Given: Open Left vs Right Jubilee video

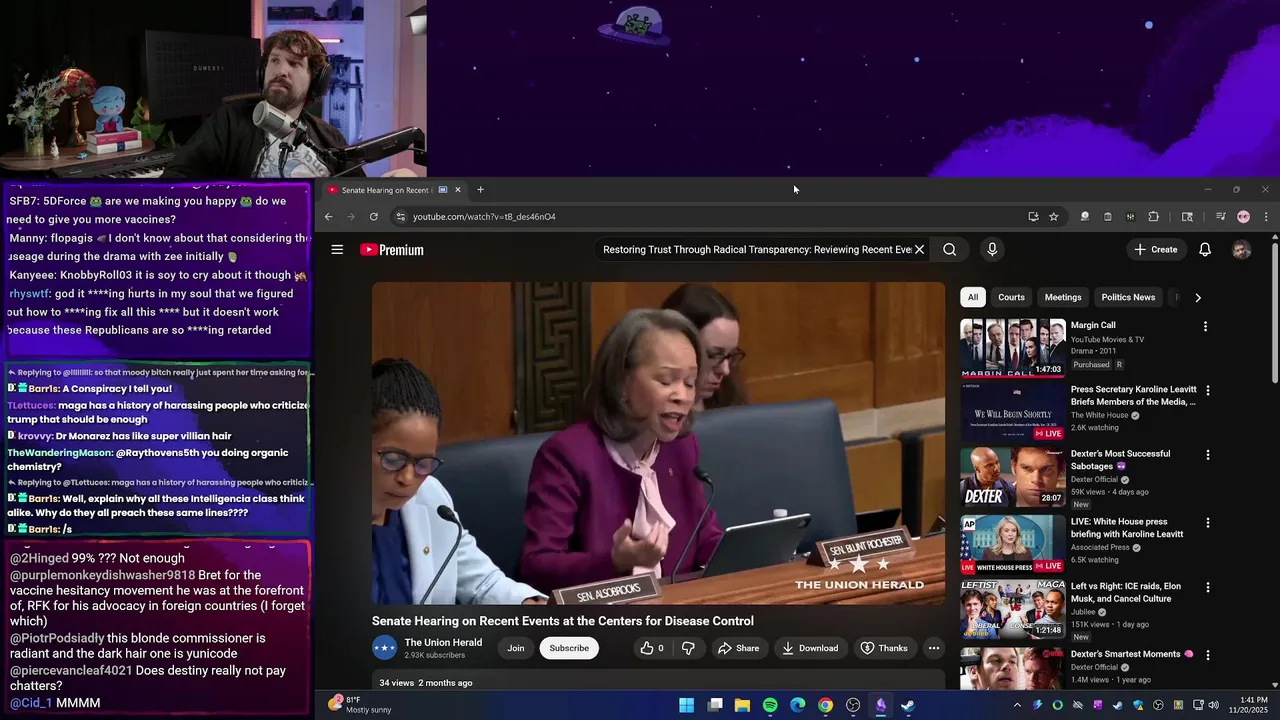Looking at the screenshot, I should [1013, 609].
